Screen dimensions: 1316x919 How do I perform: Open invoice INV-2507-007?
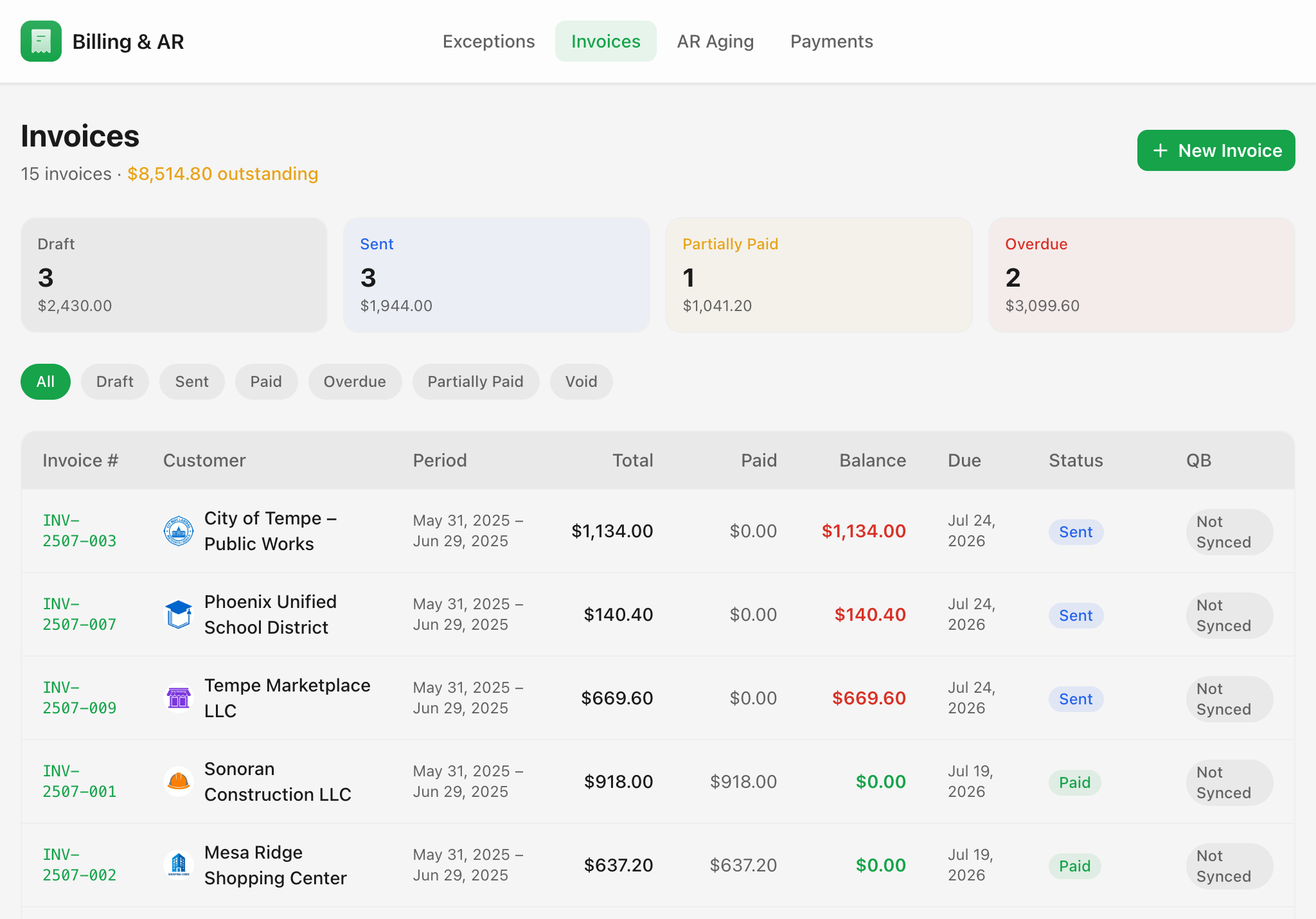[x=80, y=614]
